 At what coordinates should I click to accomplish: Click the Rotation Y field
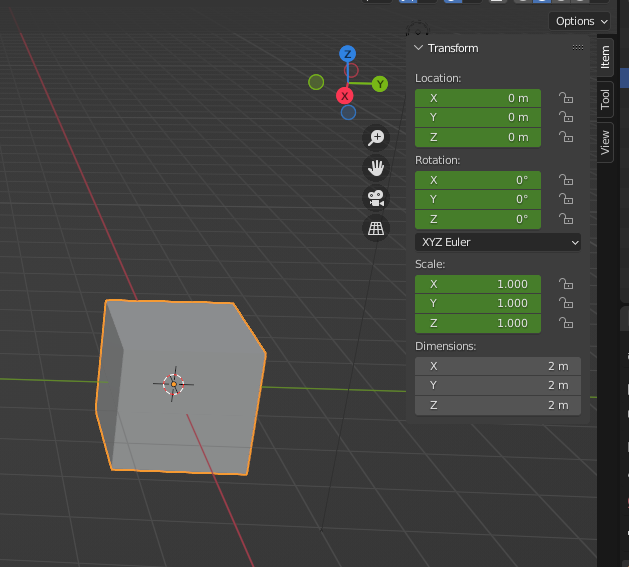478,199
